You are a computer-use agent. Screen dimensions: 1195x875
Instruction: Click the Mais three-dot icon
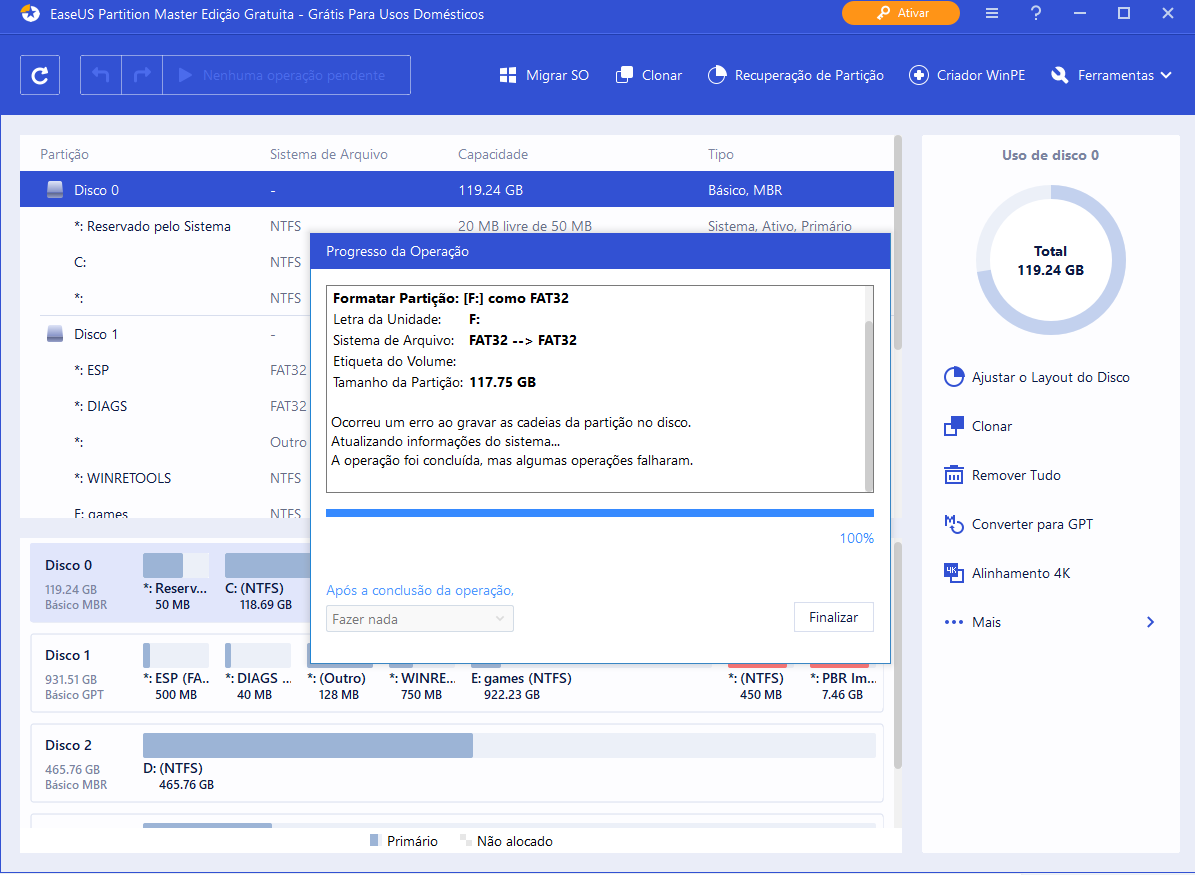[953, 622]
